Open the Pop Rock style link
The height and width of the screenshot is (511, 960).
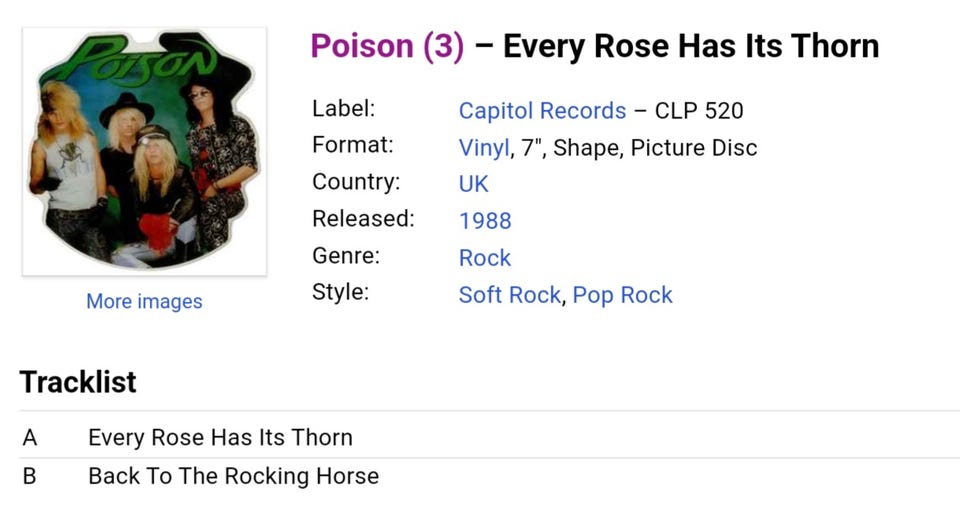click(622, 295)
